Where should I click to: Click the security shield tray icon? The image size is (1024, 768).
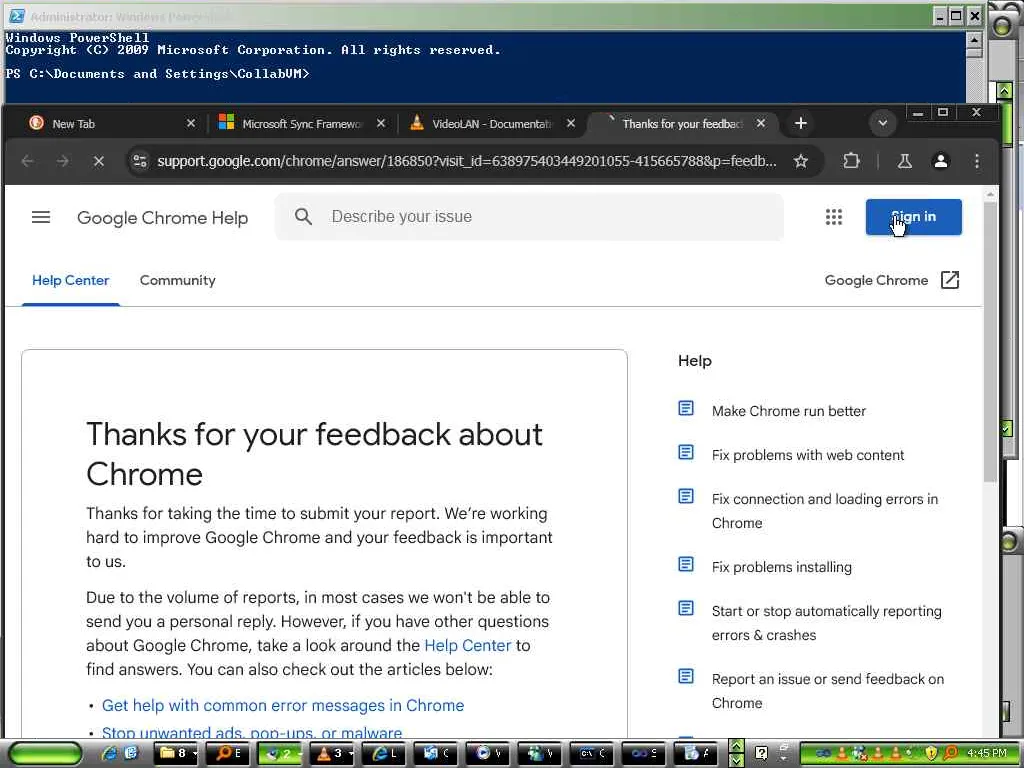[931, 754]
